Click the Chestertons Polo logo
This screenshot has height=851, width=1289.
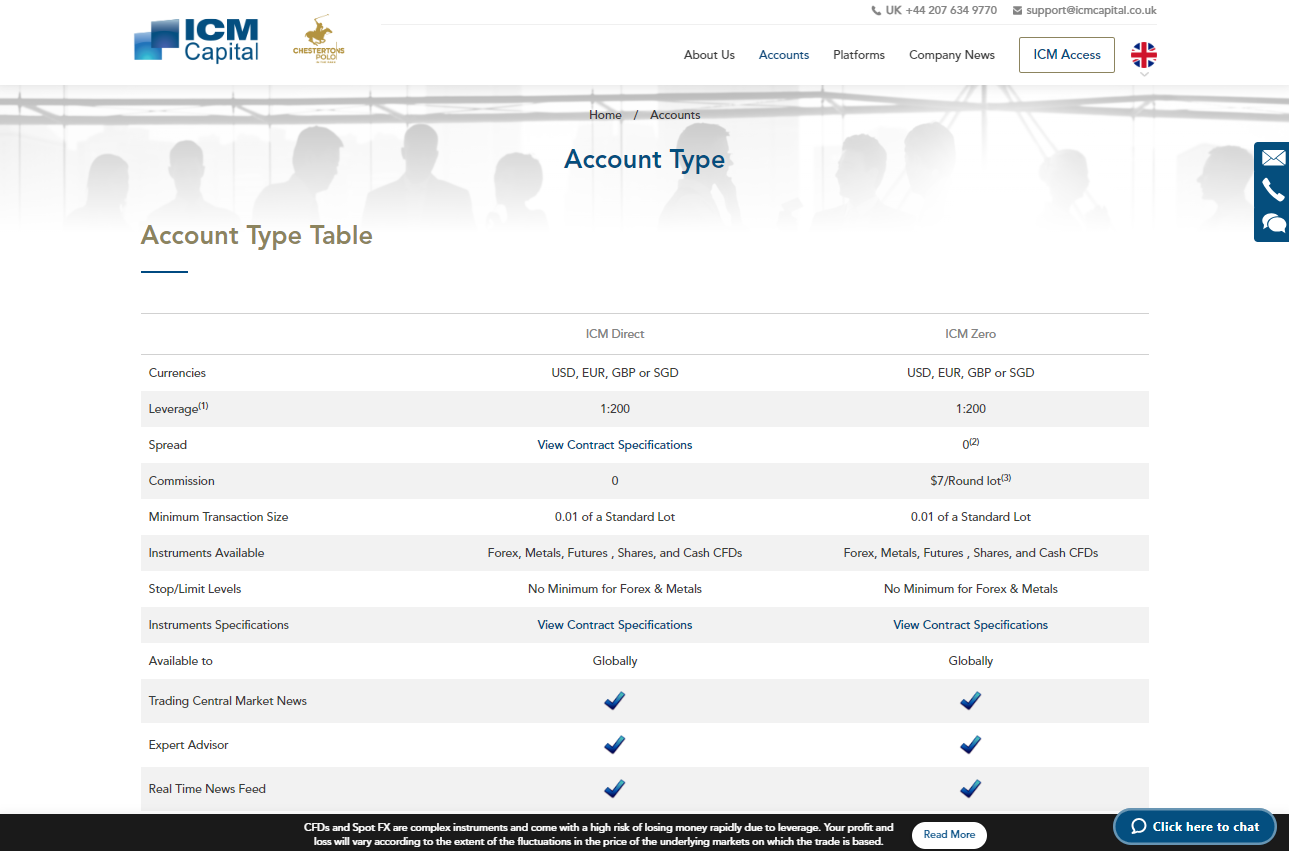point(318,42)
